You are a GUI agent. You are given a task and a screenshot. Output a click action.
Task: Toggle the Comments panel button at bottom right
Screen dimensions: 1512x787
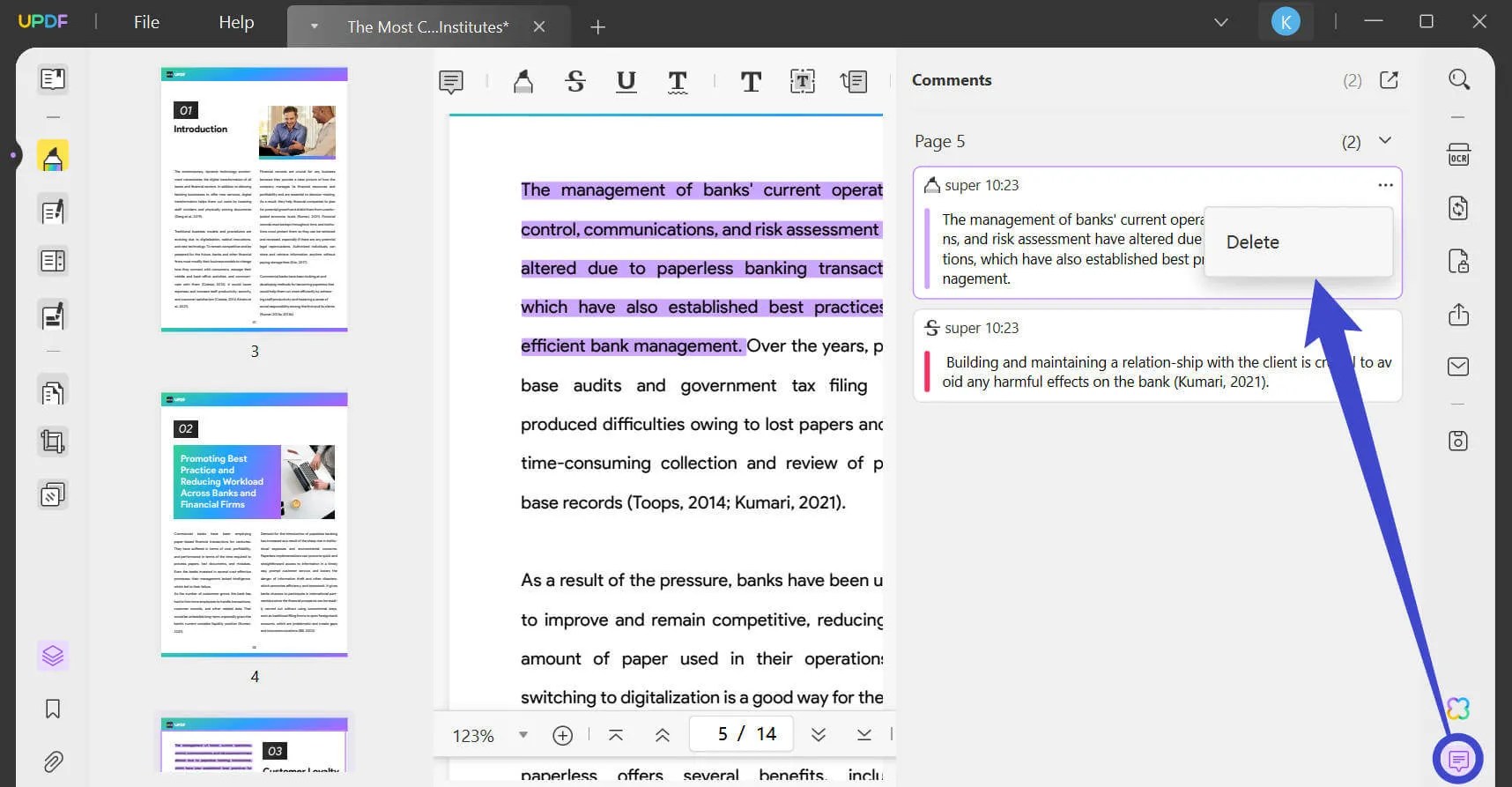1458,759
